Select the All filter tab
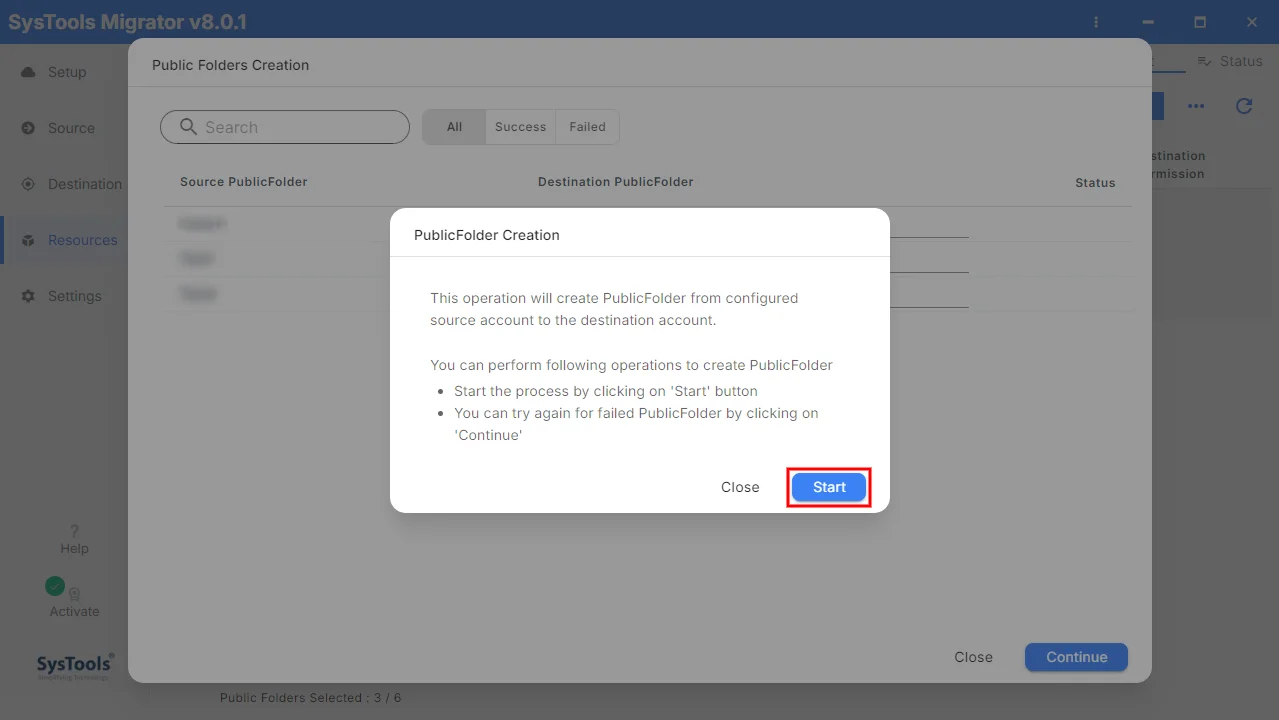1279x720 pixels. tap(454, 127)
